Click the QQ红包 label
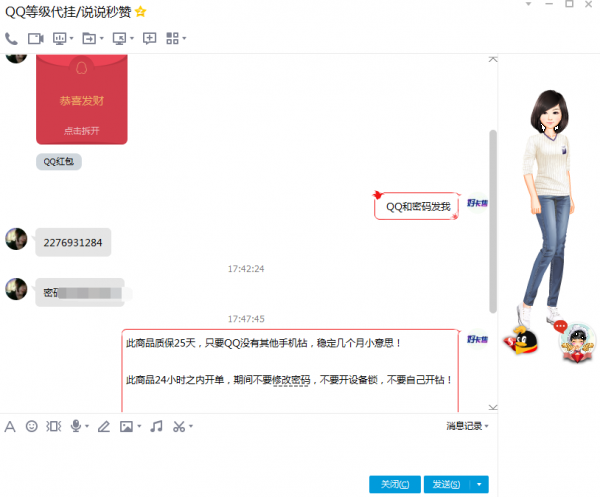The height and width of the screenshot is (497, 600). (59, 161)
